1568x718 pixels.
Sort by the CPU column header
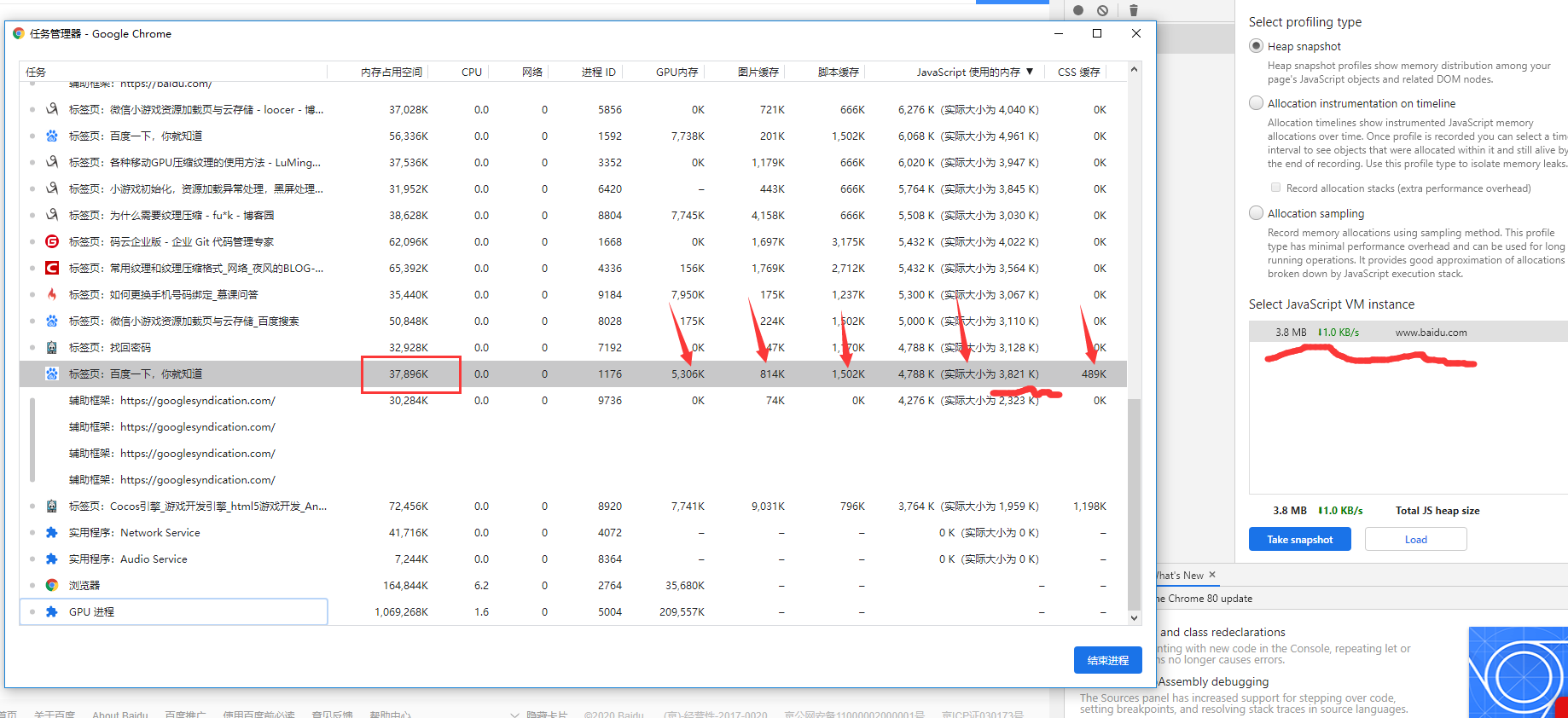[x=471, y=72]
